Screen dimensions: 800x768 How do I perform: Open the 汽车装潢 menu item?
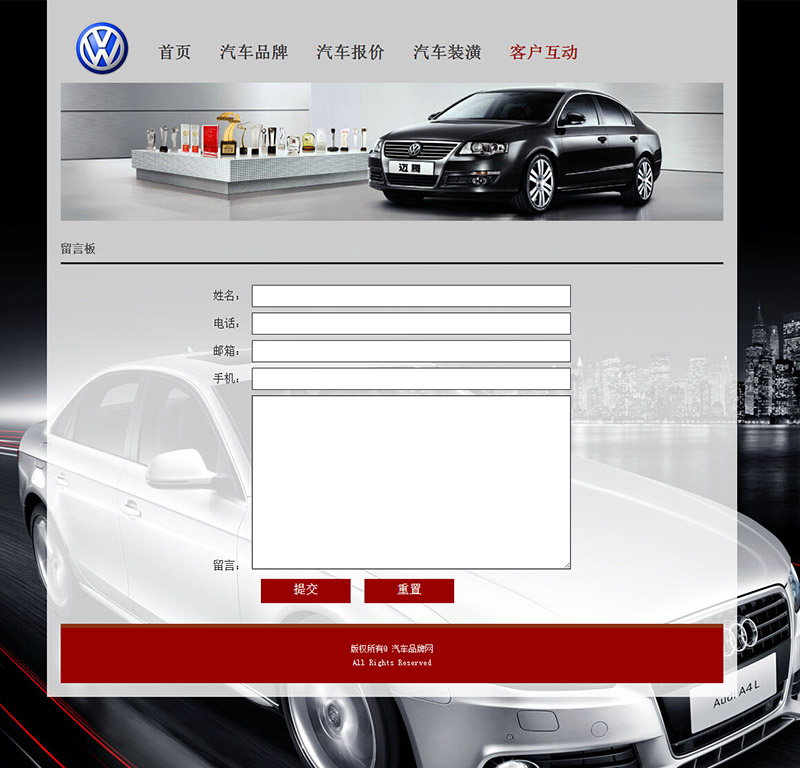pyautogui.click(x=447, y=52)
